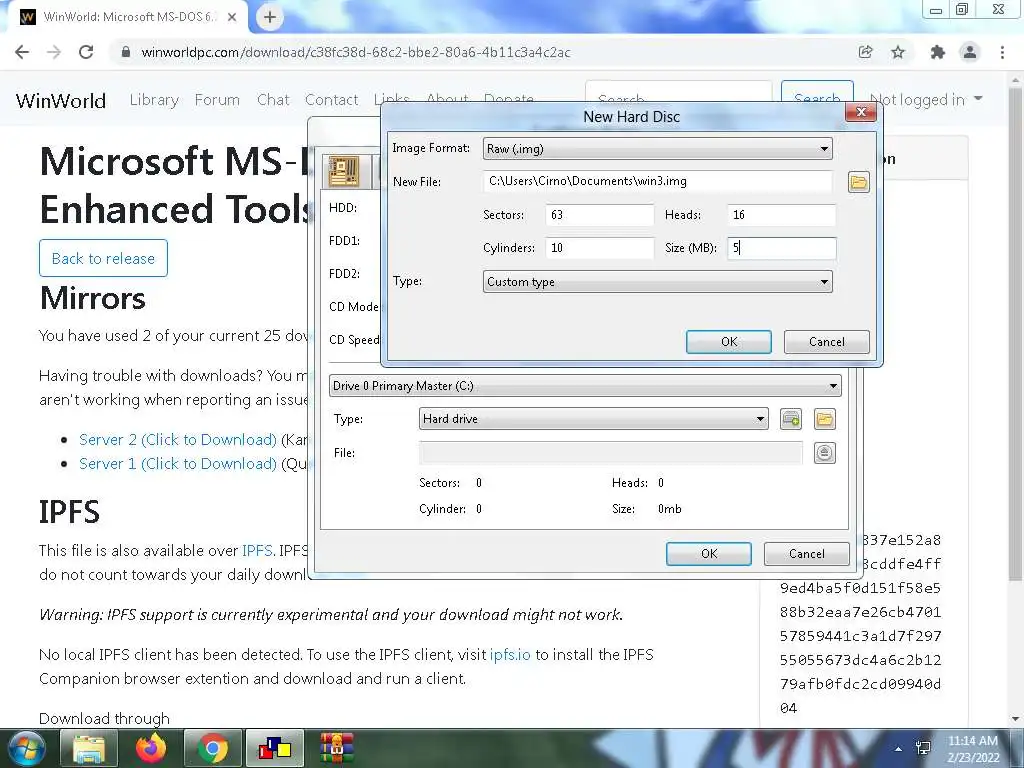1024x768 pixels.
Task: Open Firefox from the taskbar
Action: tap(151, 748)
